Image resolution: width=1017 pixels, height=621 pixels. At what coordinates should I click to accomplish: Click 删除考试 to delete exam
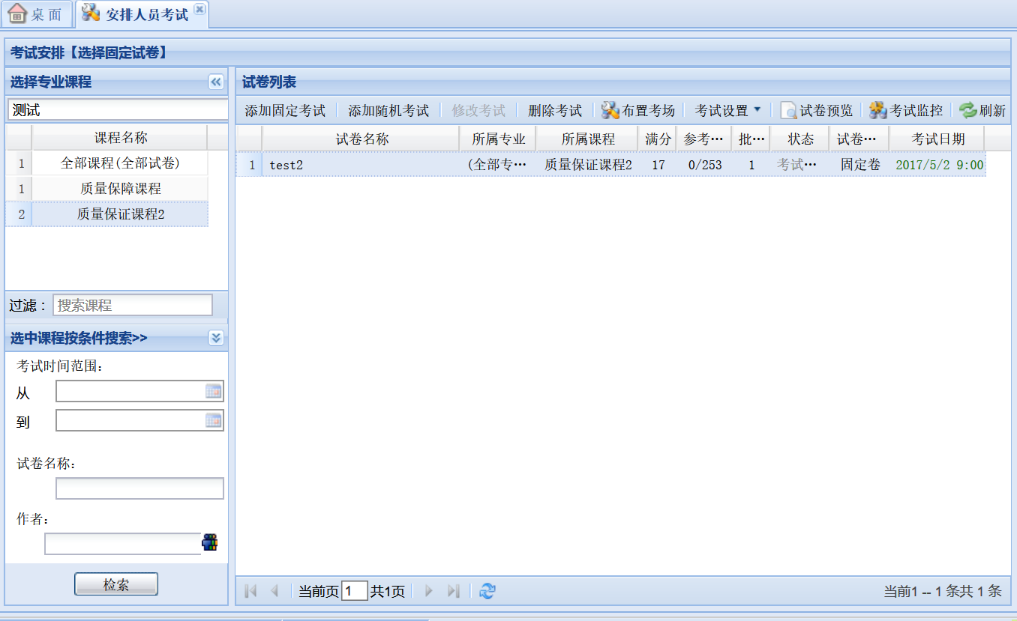[x=555, y=111]
